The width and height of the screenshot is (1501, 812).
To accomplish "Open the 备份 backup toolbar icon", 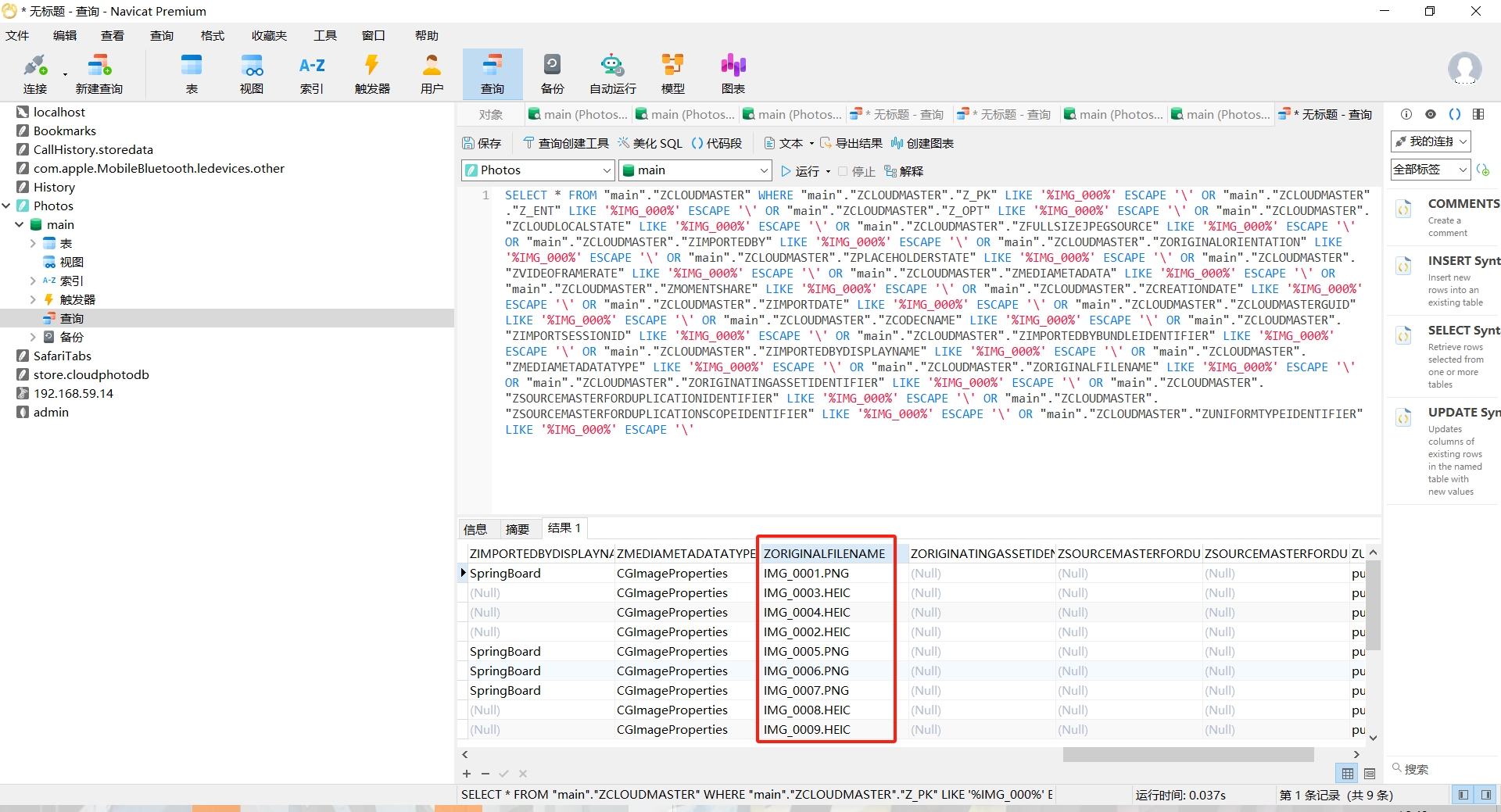I will [x=553, y=74].
